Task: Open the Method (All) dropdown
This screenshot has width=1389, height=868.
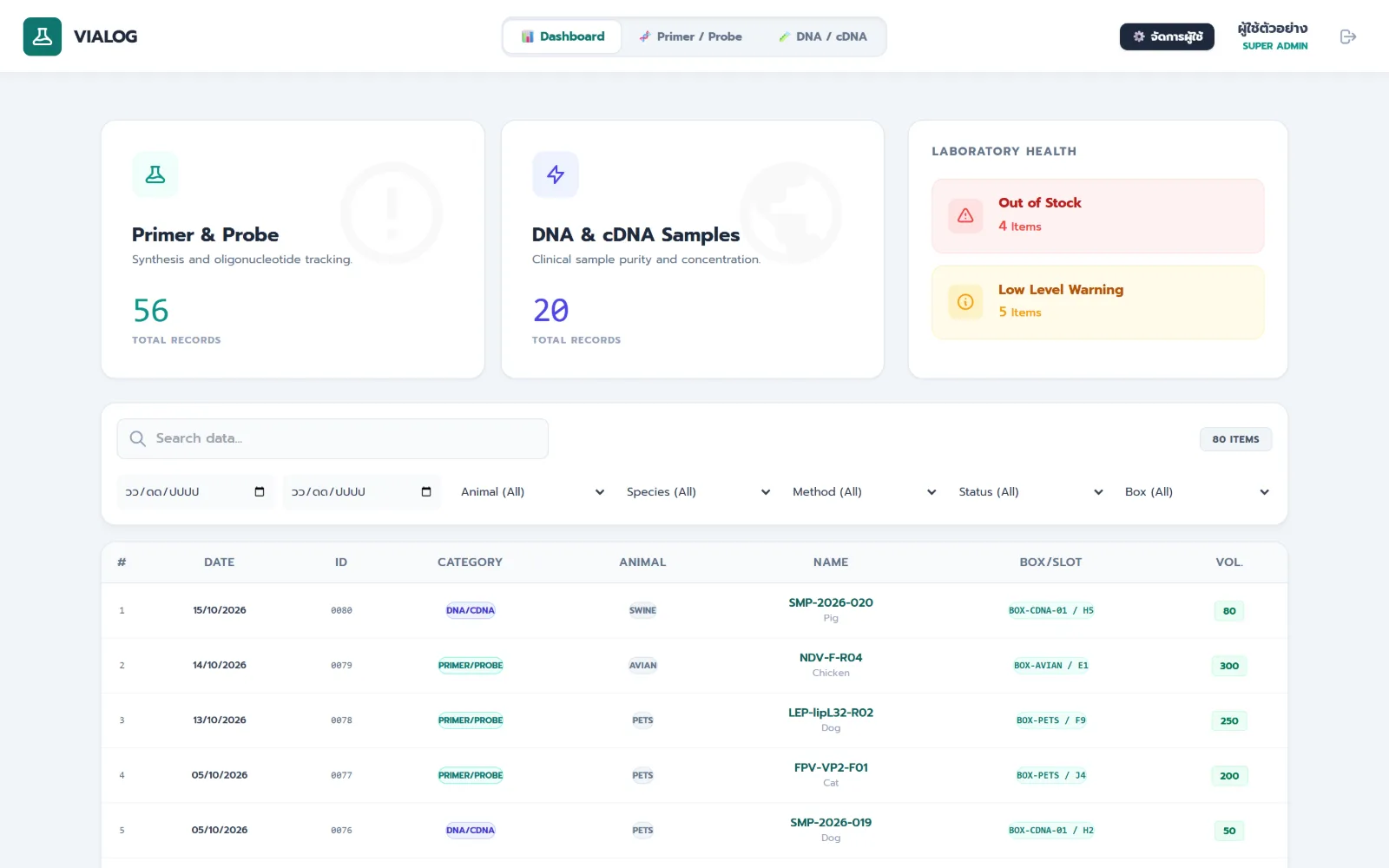Action: [864, 491]
